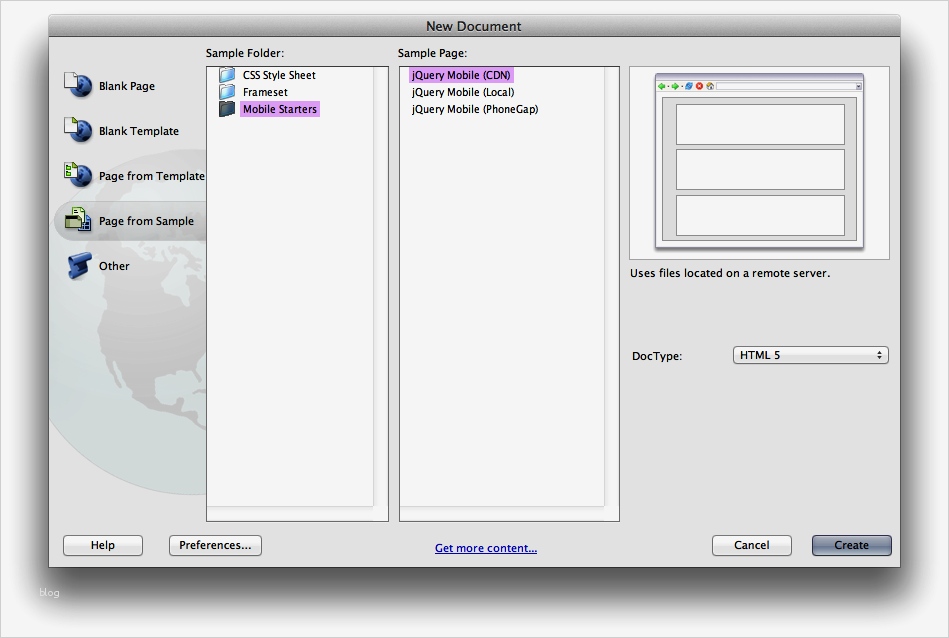Click the Mobile Starters folder icon

pos(227,109)
